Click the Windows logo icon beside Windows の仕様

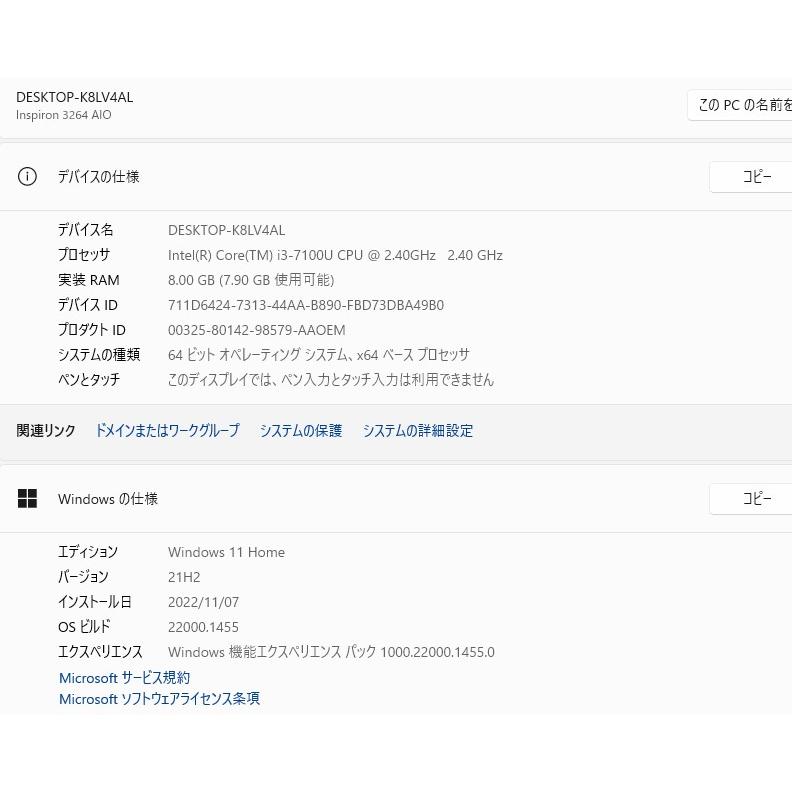coord(27,499)
